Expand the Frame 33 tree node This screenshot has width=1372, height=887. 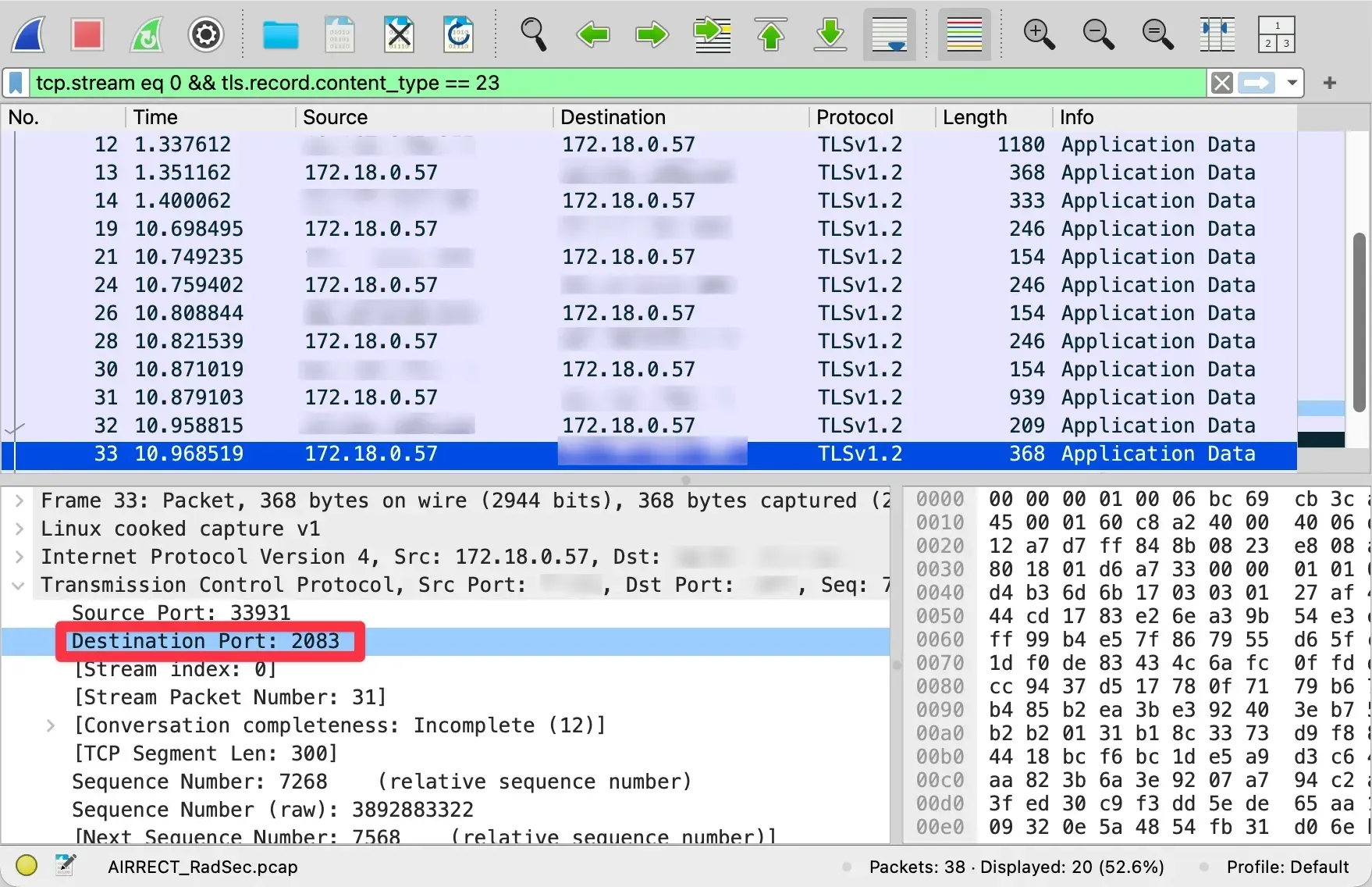[20, 500]
